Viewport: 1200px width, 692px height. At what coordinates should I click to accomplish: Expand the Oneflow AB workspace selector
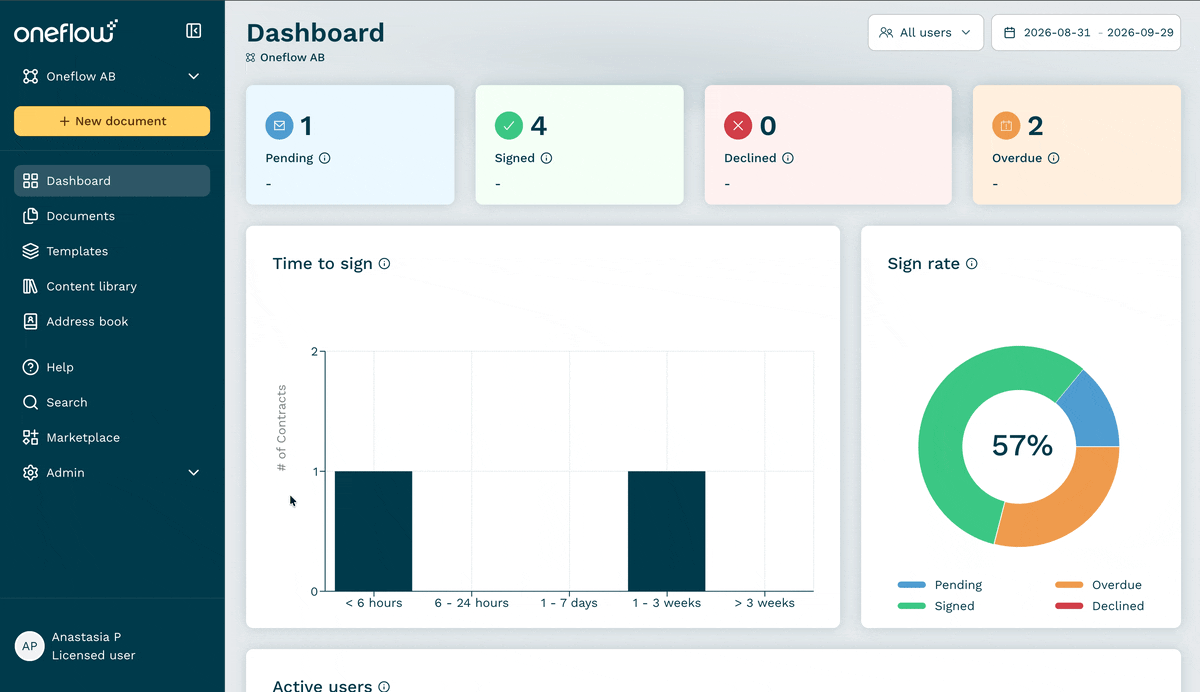click(112, 76)
